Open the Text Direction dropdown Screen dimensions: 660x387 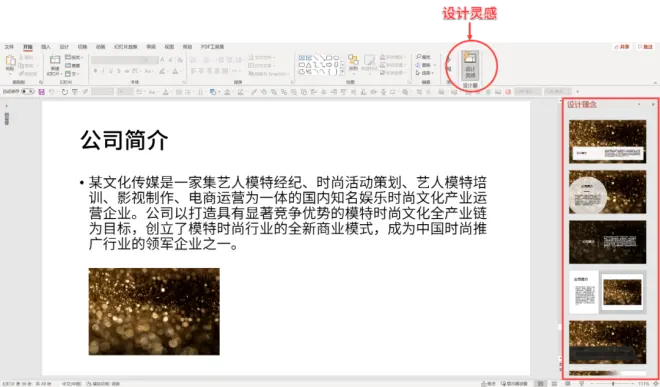pyautogui.click(x=261, y=57)
